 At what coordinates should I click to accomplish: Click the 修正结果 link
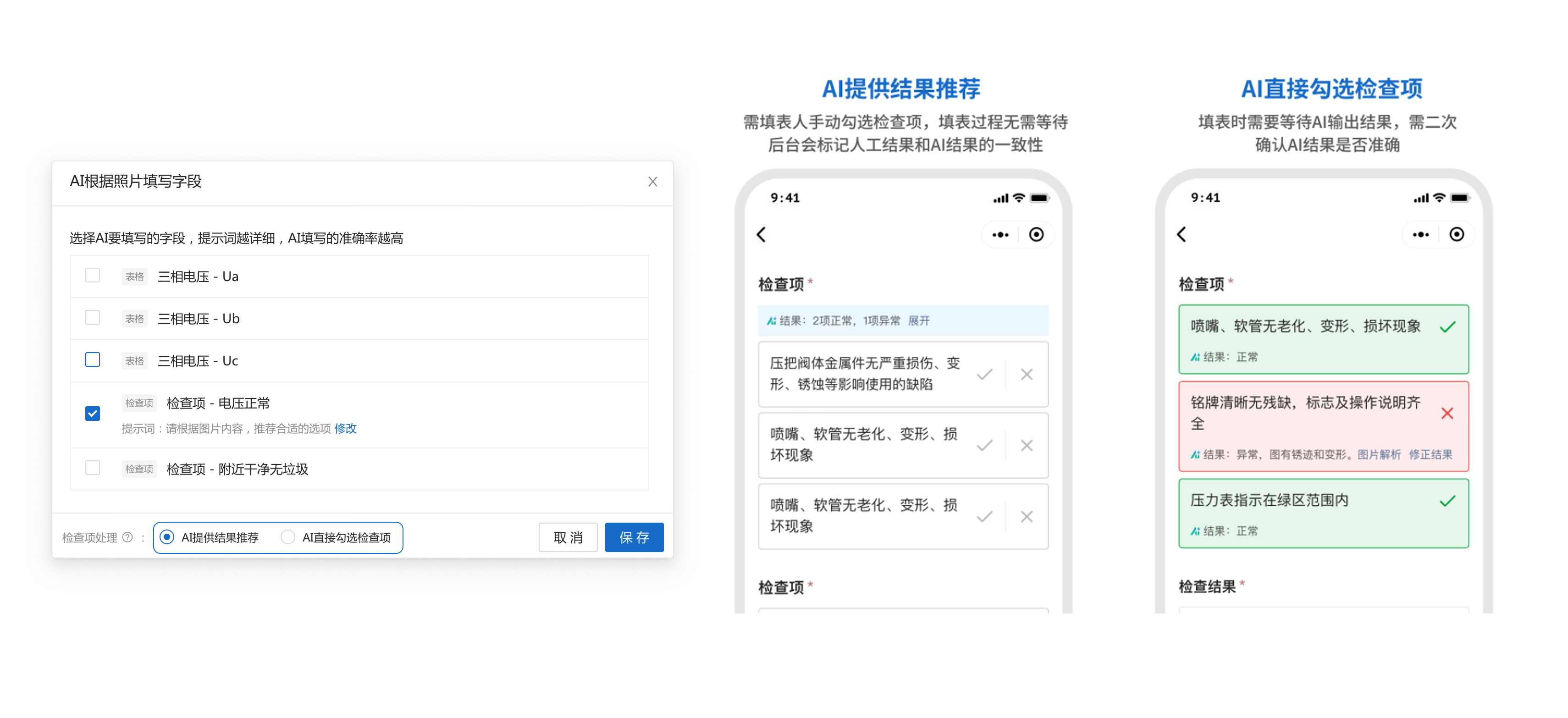tap(1430, 454)
